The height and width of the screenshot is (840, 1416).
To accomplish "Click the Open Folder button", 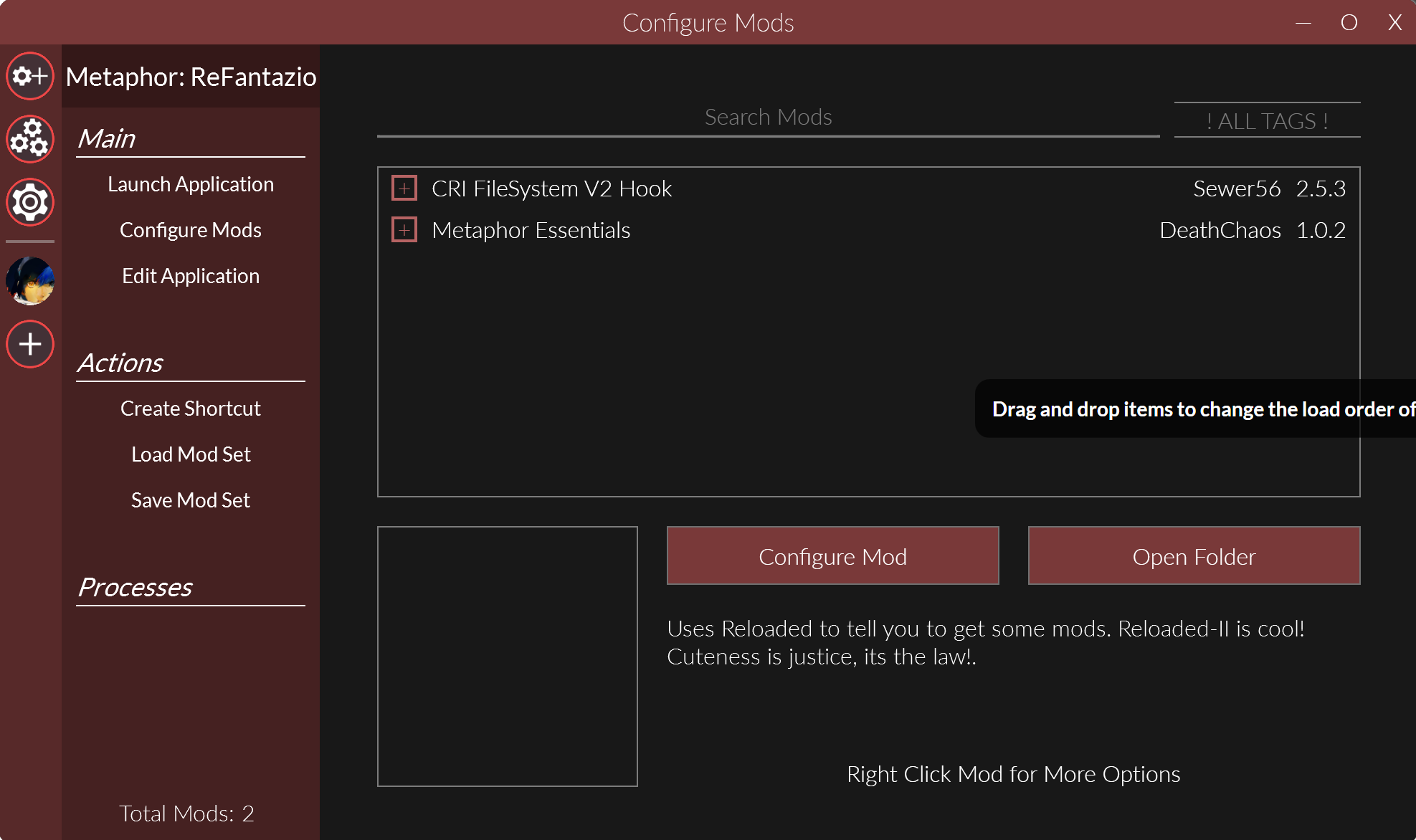I will pyautogui.click(x=1194, y=556).
